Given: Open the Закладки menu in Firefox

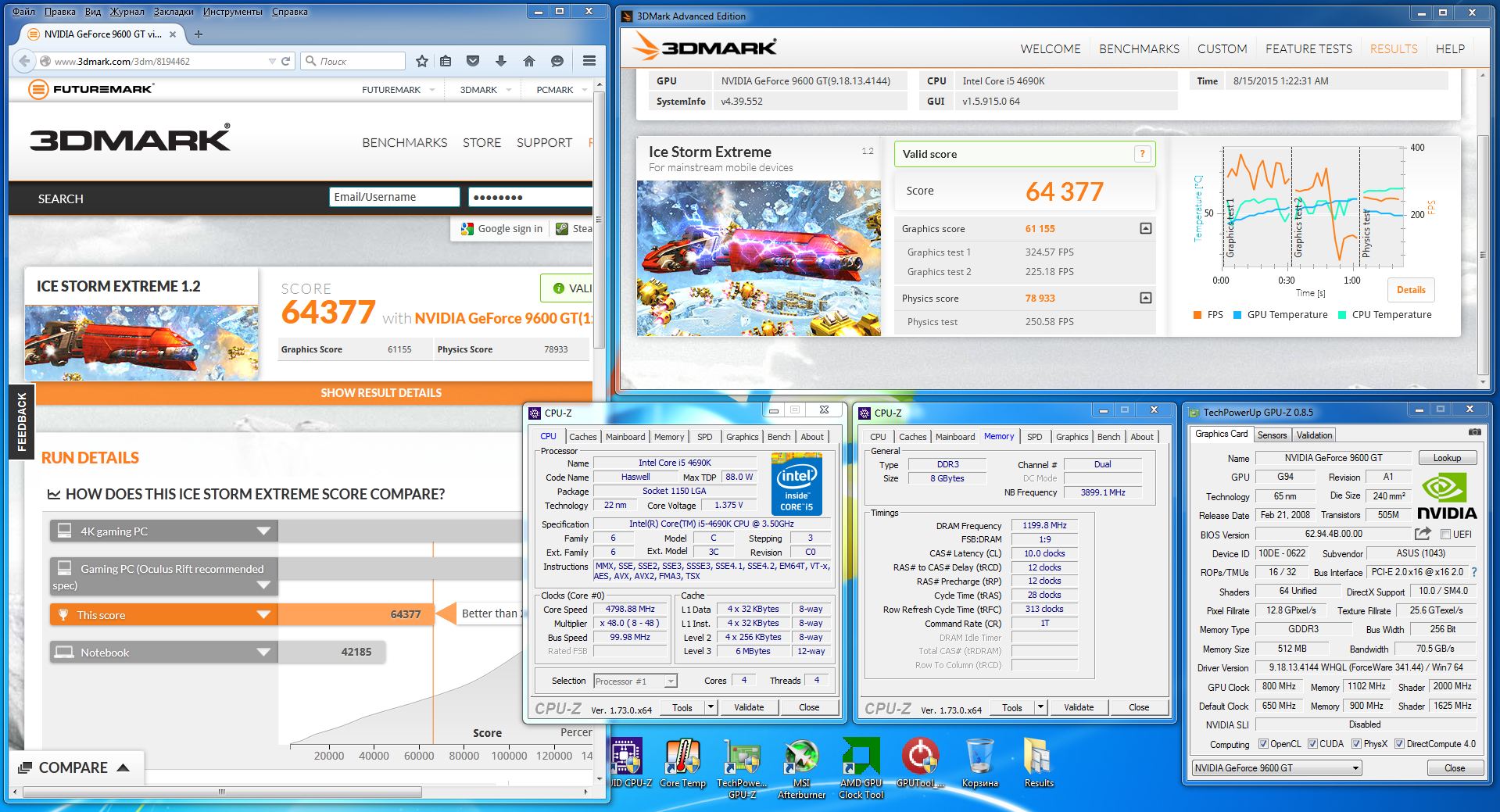Looking at the screenshot, I should 174,12.
